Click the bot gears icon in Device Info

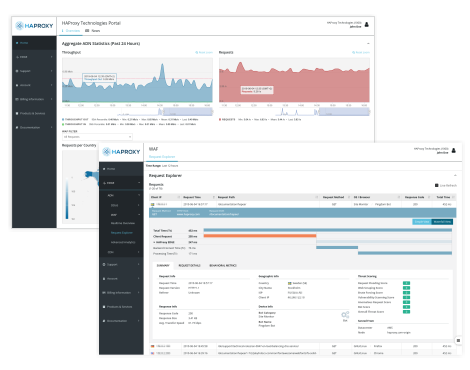click(345, 315)
